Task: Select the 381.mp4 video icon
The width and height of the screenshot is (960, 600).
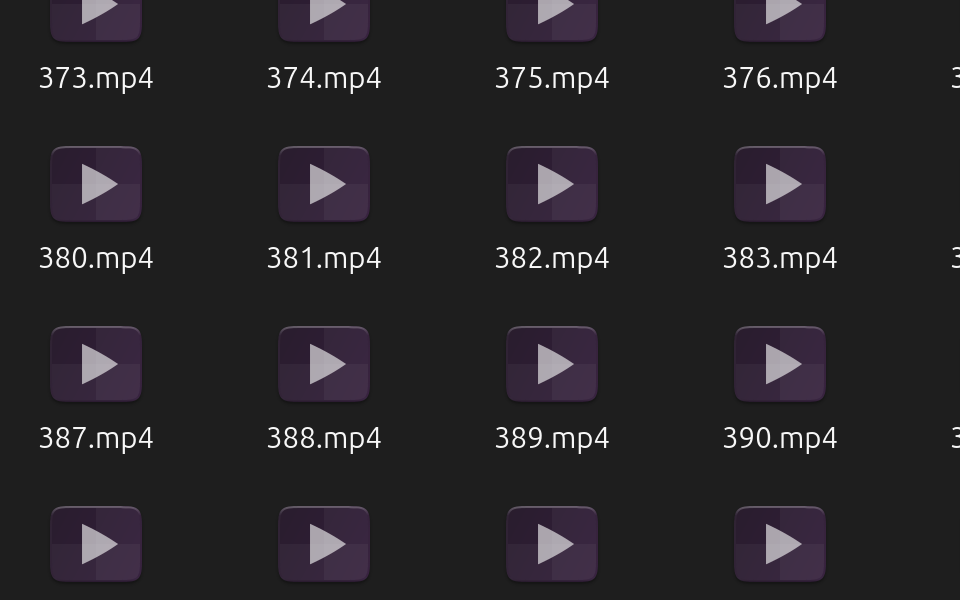Action: pyautogui.click(x=324, y=184)
